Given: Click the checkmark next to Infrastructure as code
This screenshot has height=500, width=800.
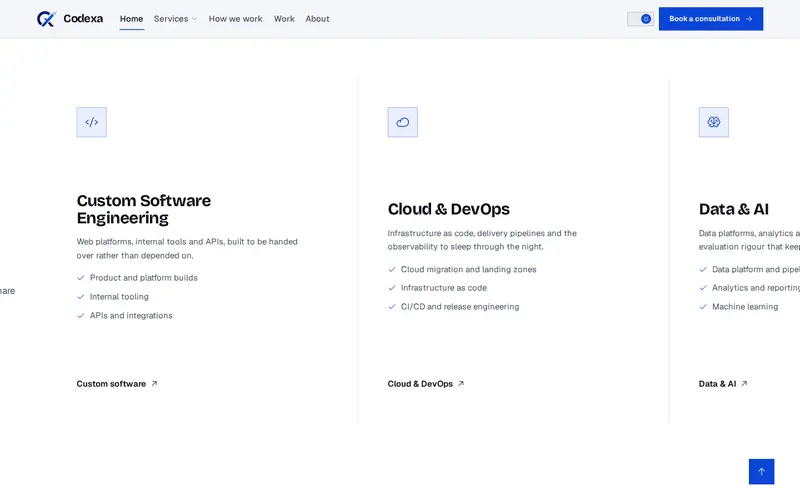Looking at the screenshot, I should point(392,288).
